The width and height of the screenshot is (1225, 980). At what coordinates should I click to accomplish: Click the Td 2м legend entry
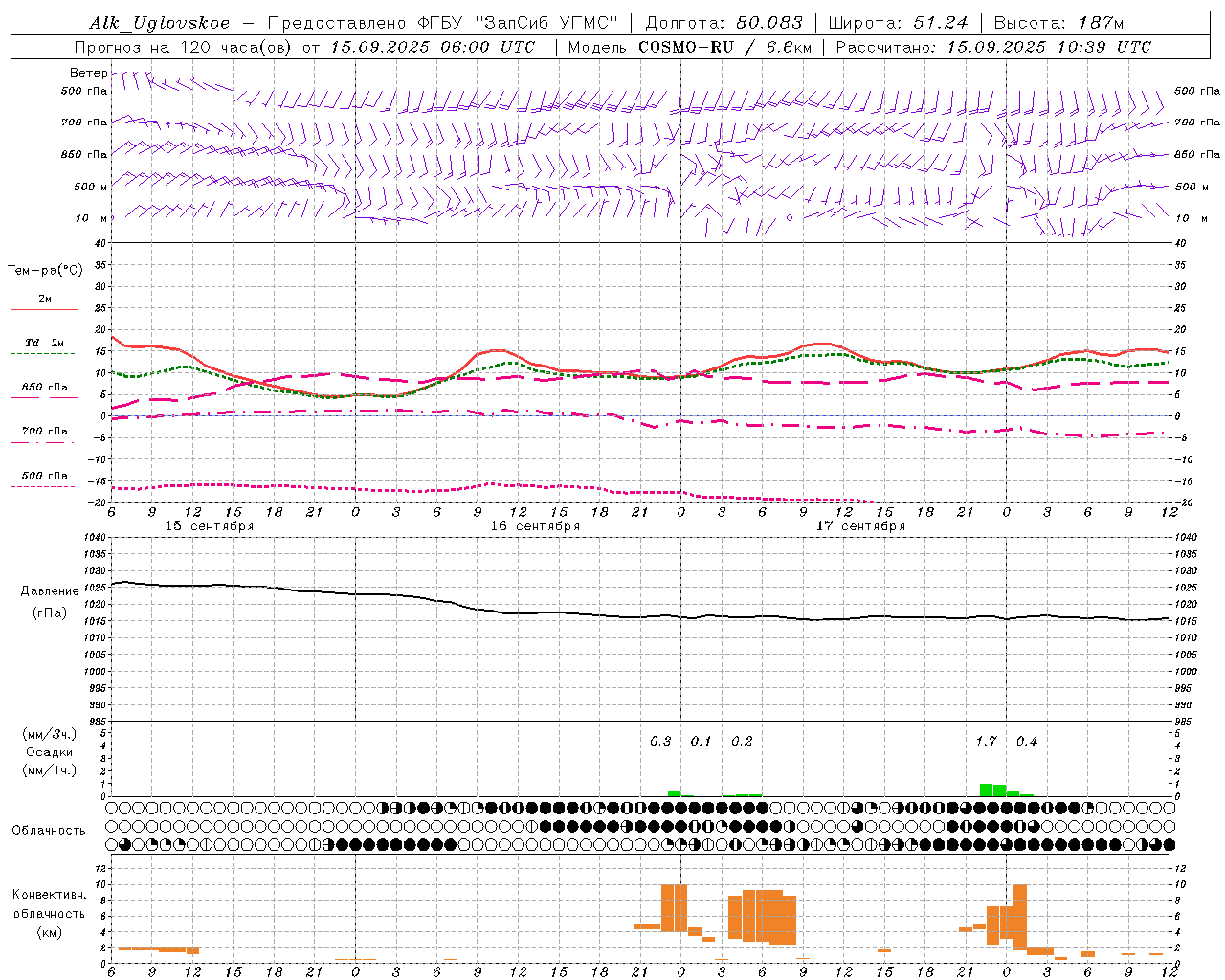coord(44,343)
